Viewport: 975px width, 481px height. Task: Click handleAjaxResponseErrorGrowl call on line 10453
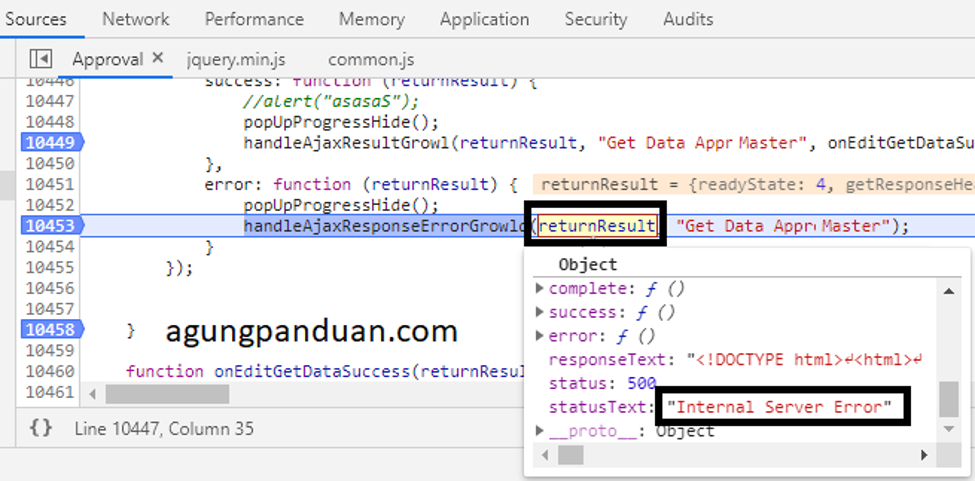click(x=384, y=226)
